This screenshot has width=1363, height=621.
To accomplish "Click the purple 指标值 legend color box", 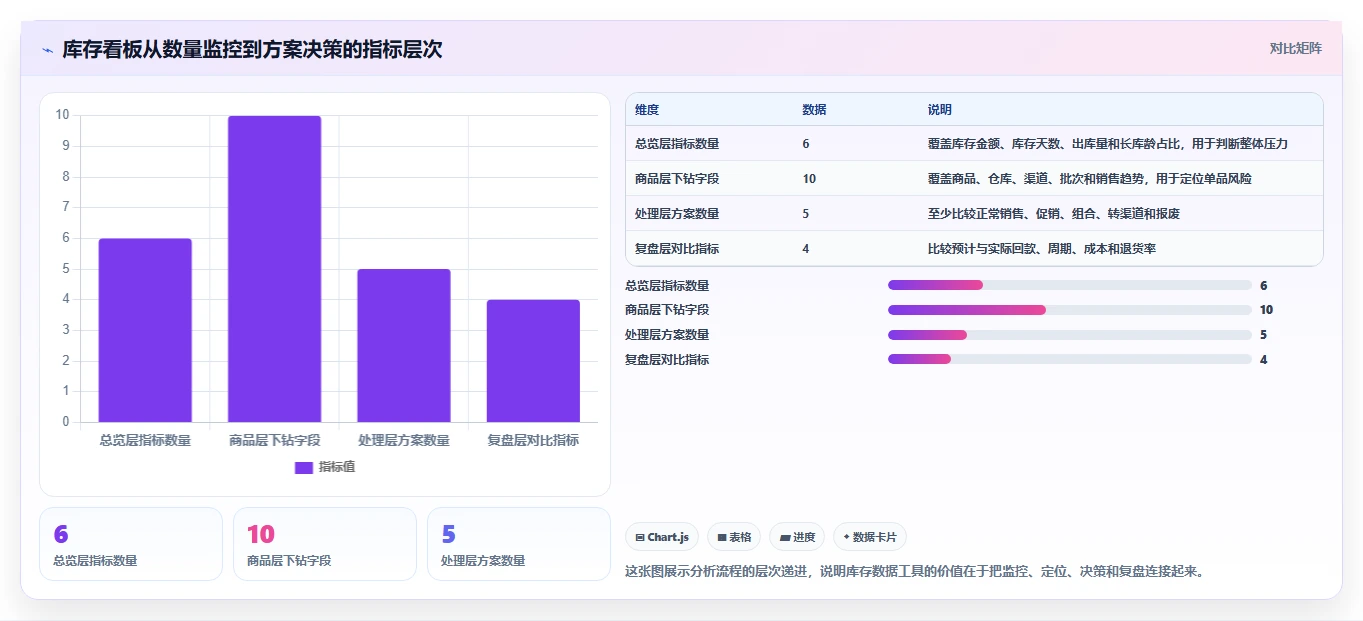I will 304,467.
